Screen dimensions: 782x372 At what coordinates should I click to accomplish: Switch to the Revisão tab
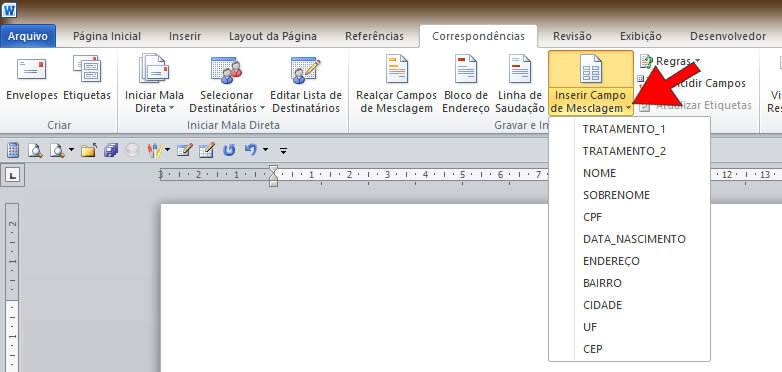click(572, 36)
